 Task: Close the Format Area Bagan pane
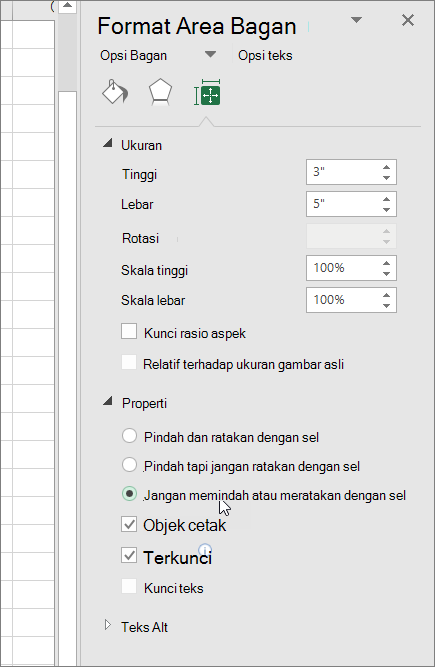(x=408, y=20)
